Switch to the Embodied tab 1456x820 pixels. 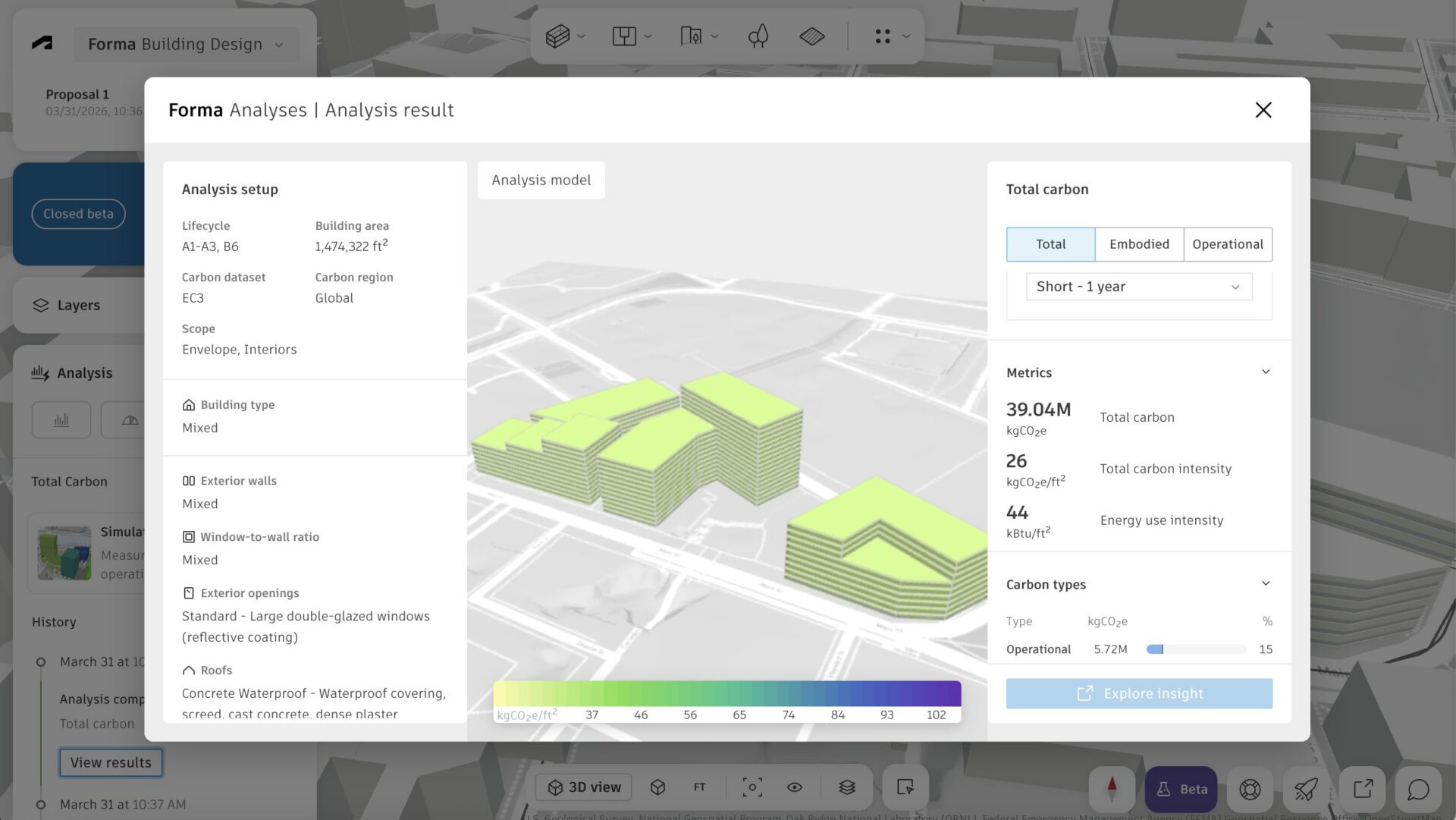tap(1139, 244)
